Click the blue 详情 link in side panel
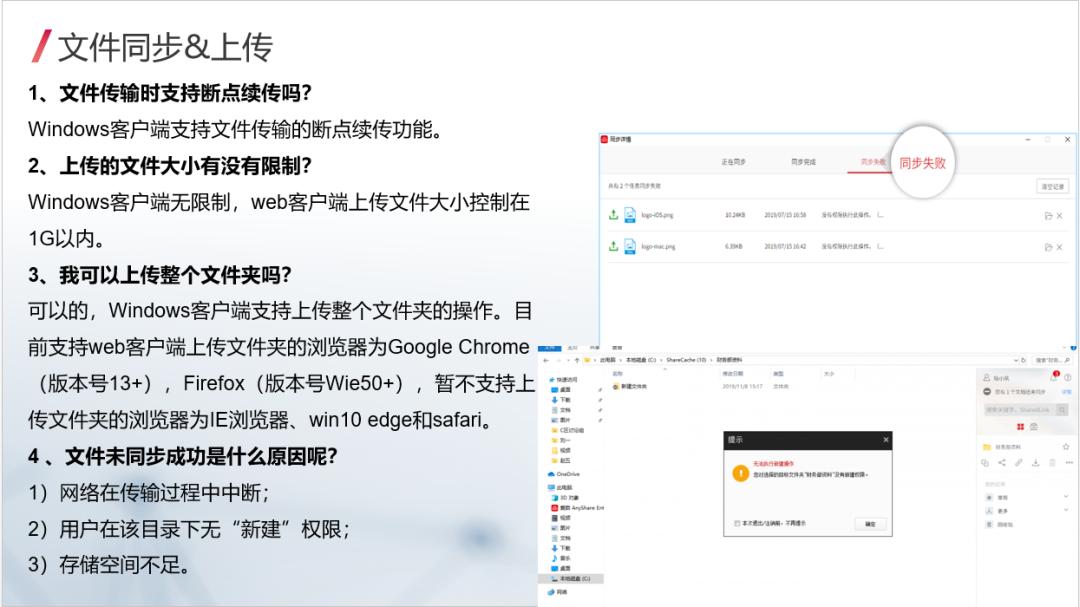This screenshot has width=1080, height=607. pyautogui.click(x=1067, y=391)
